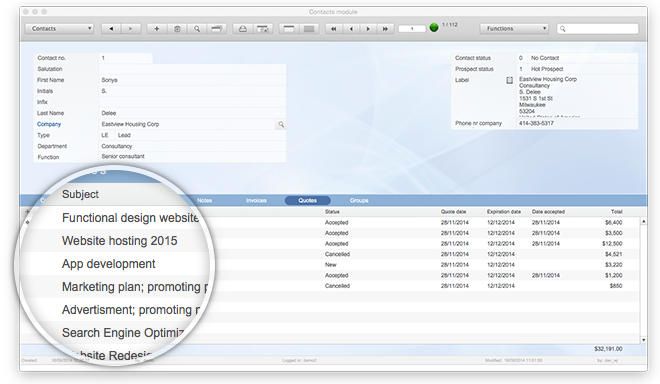Select the quote row totaling $850
The height and width of the screenshot is (384, 660).
[x=330, y=286]
